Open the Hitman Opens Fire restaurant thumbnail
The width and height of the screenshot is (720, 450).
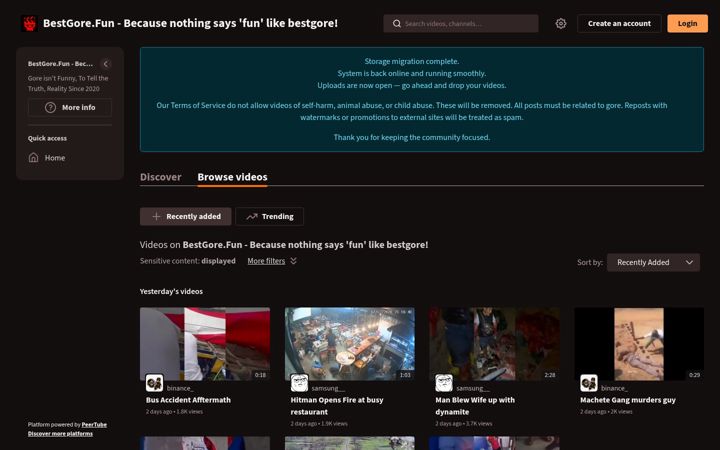350,344
